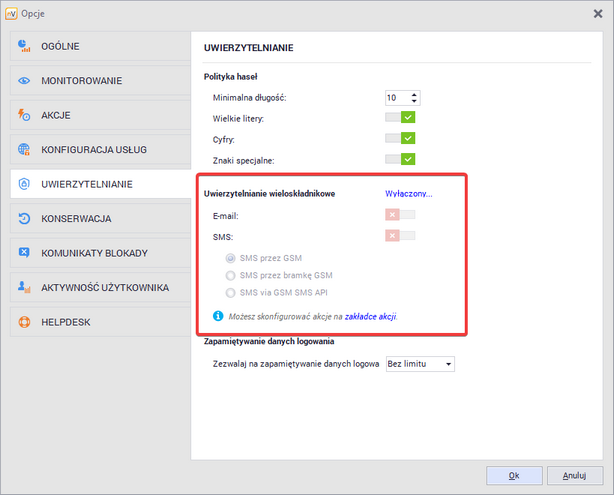Viewport: 614px width, 495px height.
Task: Click the lightning gear icon beside Akcje
Action: [x=25, y=115]
